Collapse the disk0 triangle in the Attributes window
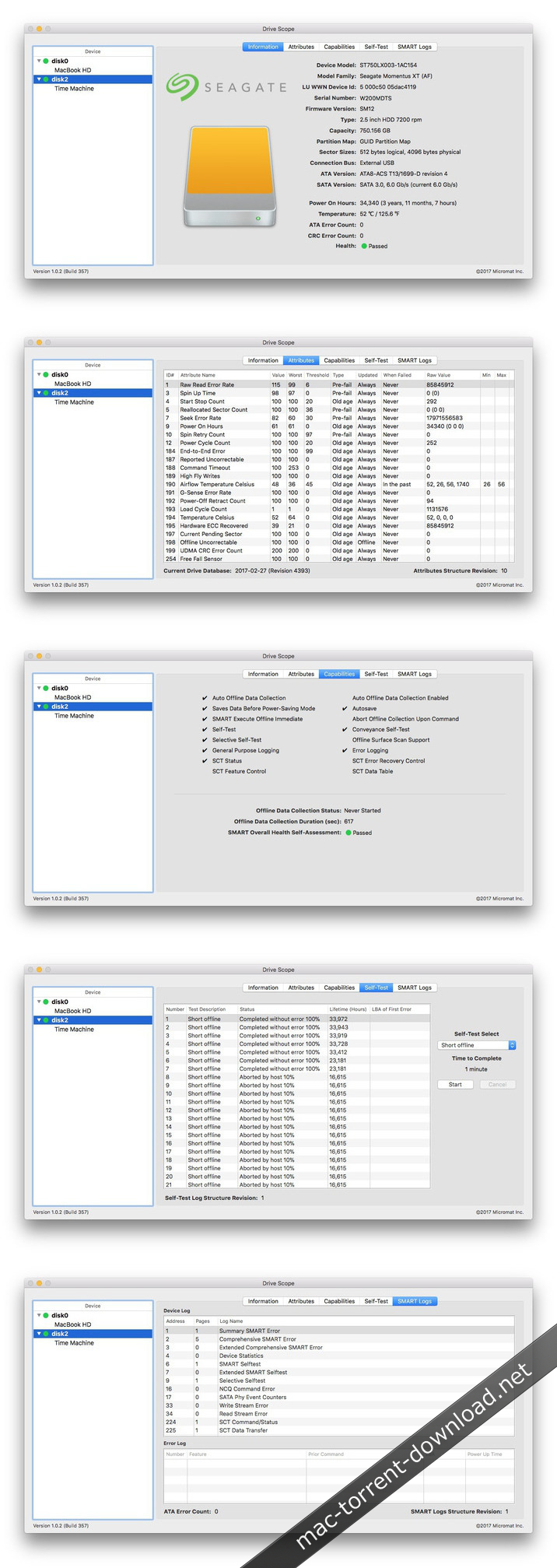 [39, 374]
